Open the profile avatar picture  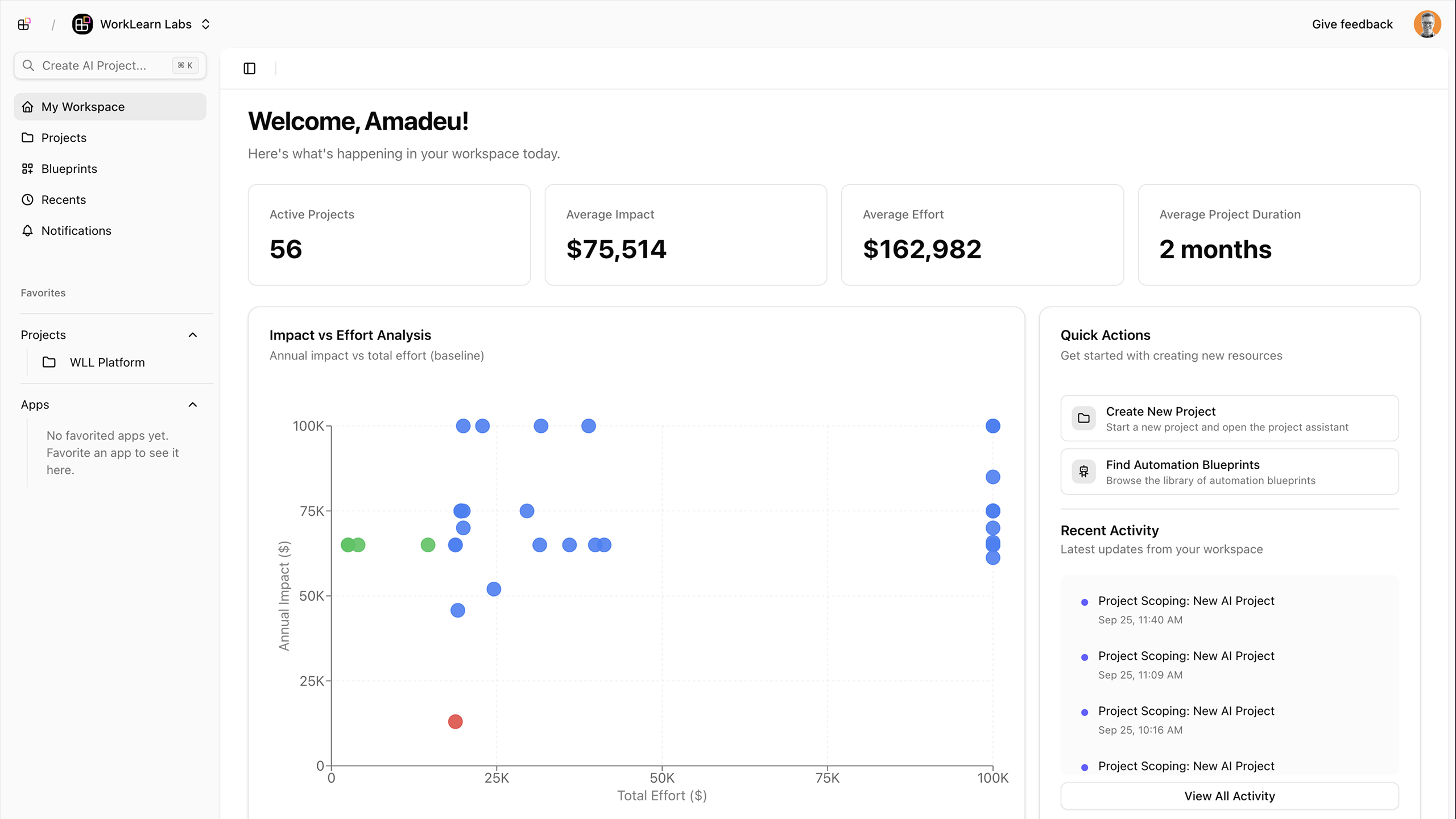click(x=1428, y=24)
